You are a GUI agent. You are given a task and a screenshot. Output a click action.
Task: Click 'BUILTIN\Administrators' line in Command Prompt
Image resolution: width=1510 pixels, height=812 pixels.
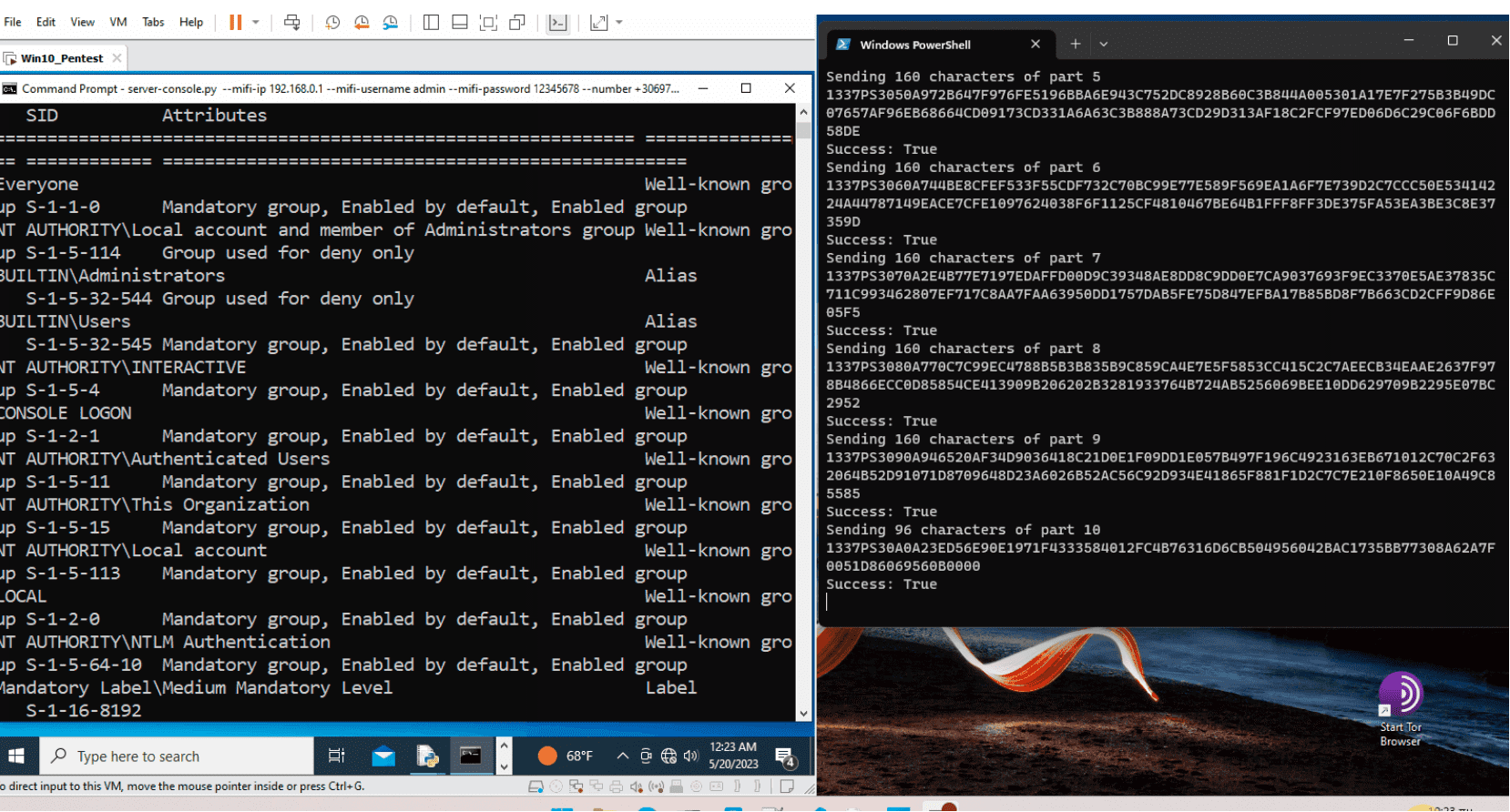(x=112, y=276)
